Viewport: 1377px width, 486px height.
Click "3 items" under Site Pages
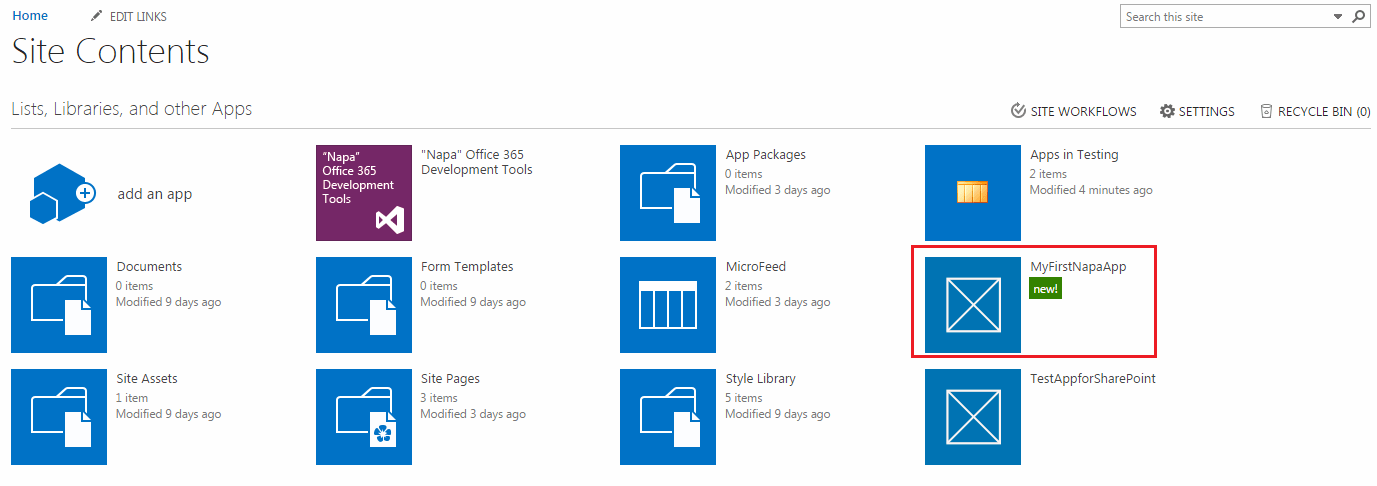(x=440, y=398)
